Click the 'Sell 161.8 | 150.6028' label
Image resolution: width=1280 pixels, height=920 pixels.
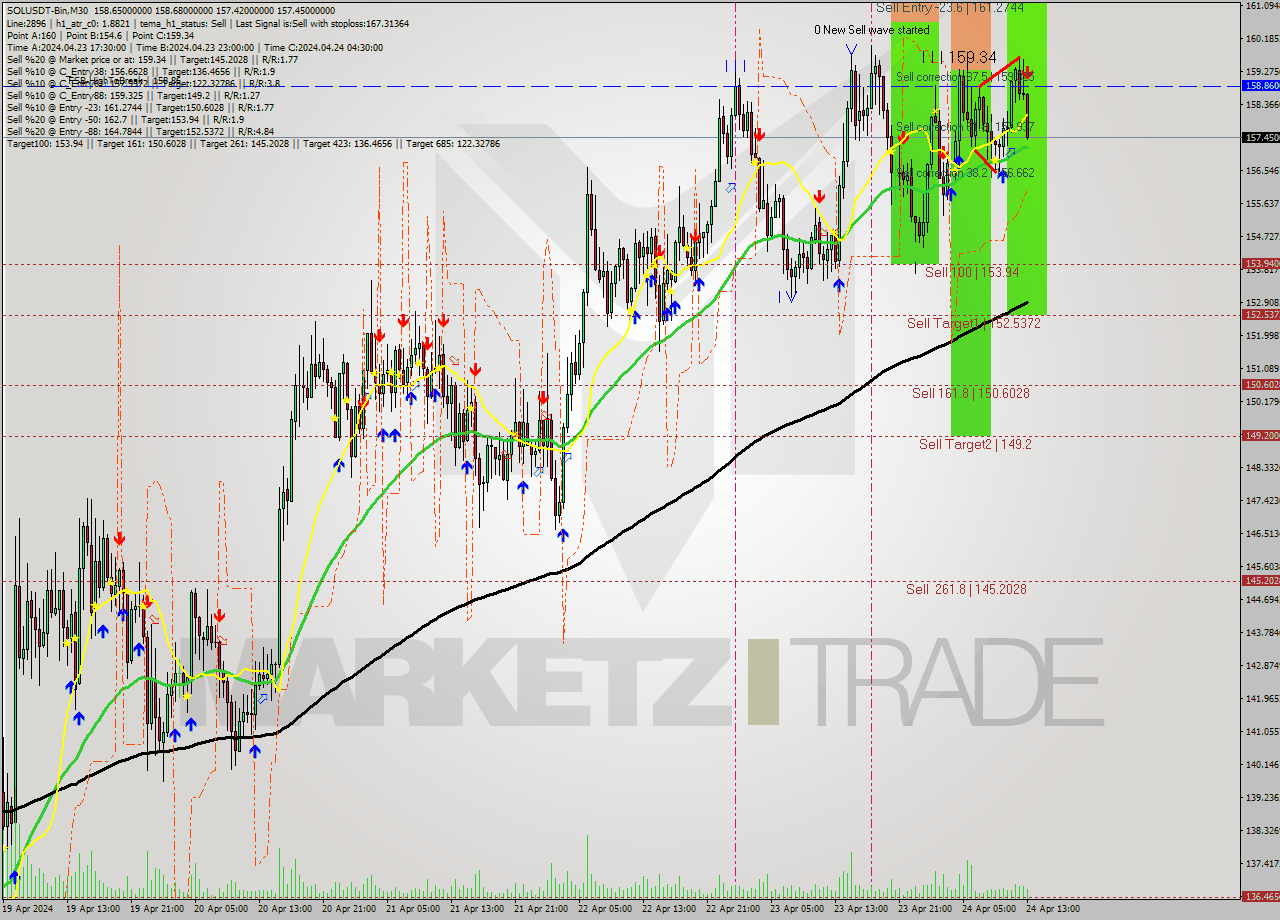[971, 393]
